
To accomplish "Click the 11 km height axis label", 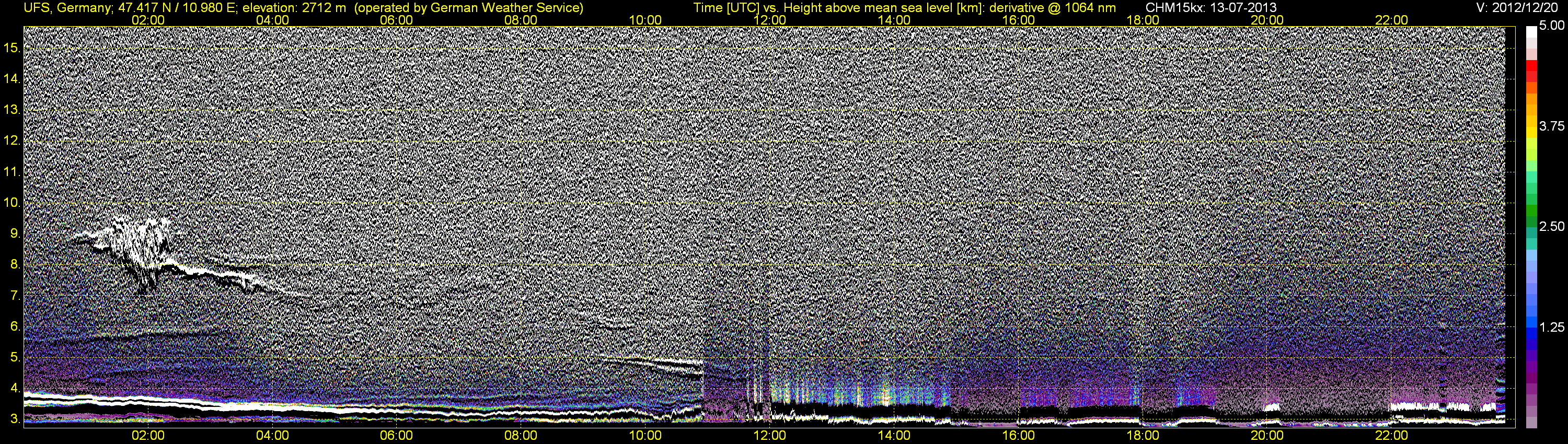I will [11, 171].
